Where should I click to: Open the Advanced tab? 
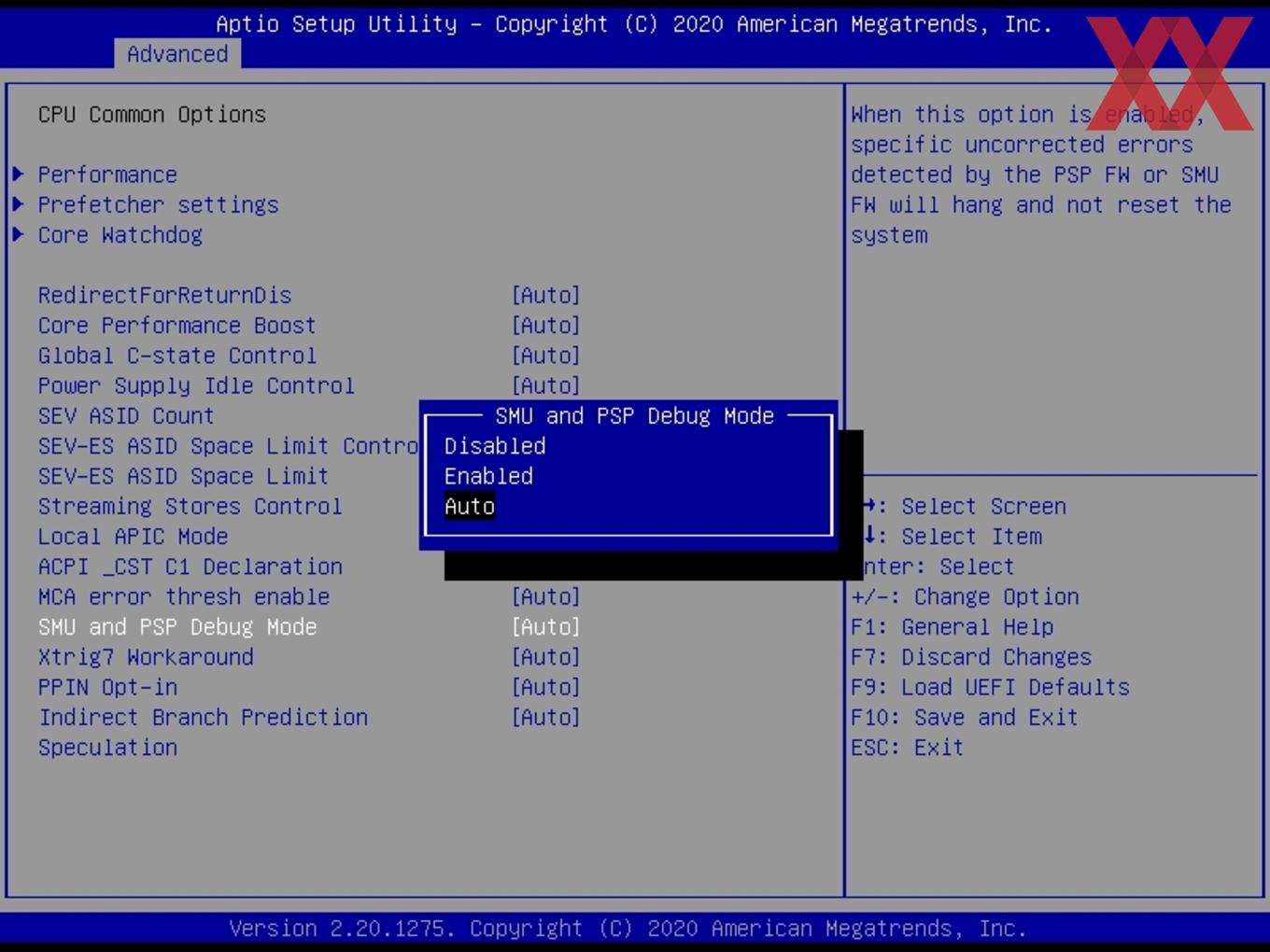[177, 54]
